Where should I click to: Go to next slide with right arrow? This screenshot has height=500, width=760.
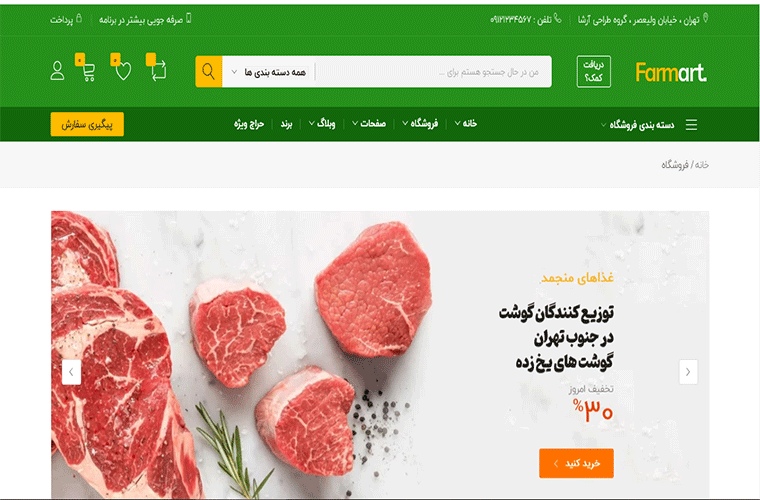[688, 372]
